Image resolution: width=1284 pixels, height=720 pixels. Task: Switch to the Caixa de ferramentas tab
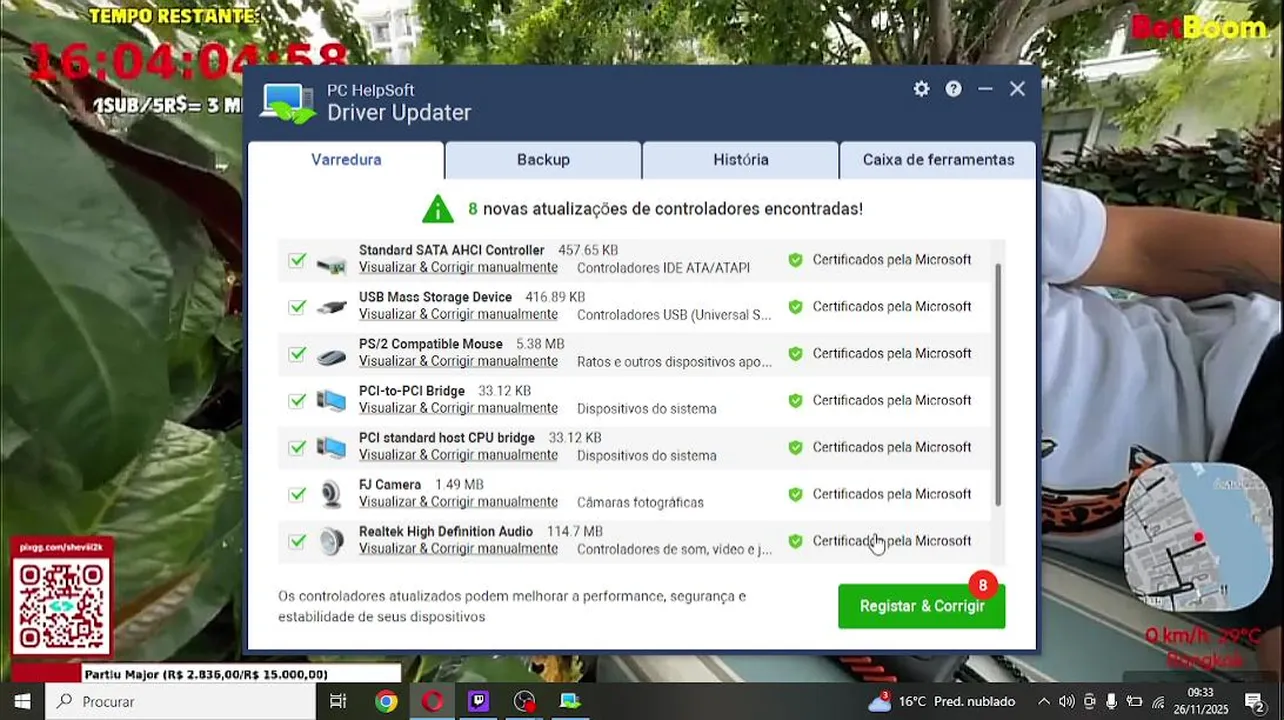[x=938, y=160]
